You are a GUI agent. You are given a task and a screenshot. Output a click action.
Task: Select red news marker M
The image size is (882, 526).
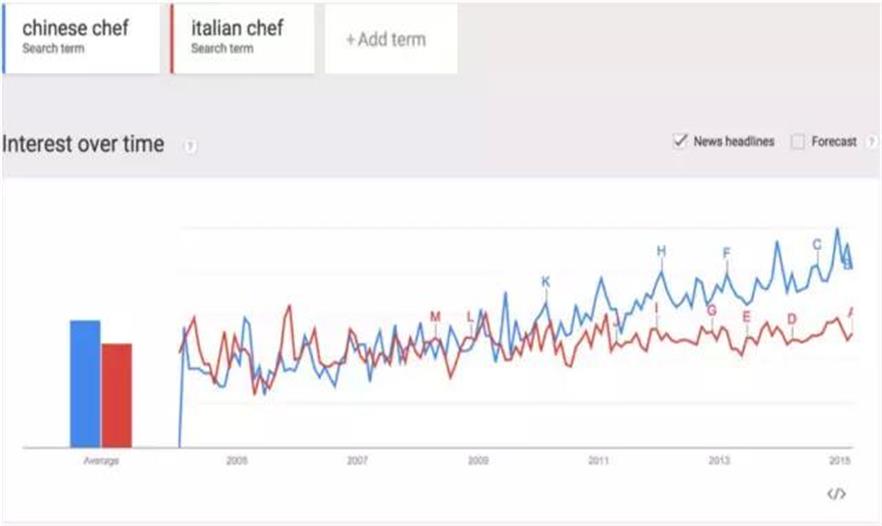click(435, 317)
